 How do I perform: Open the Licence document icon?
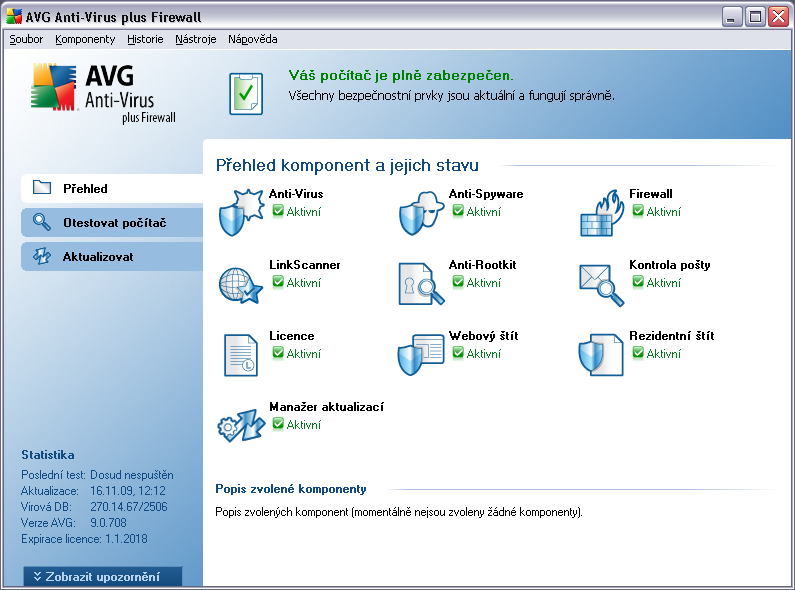pos(241,355)
